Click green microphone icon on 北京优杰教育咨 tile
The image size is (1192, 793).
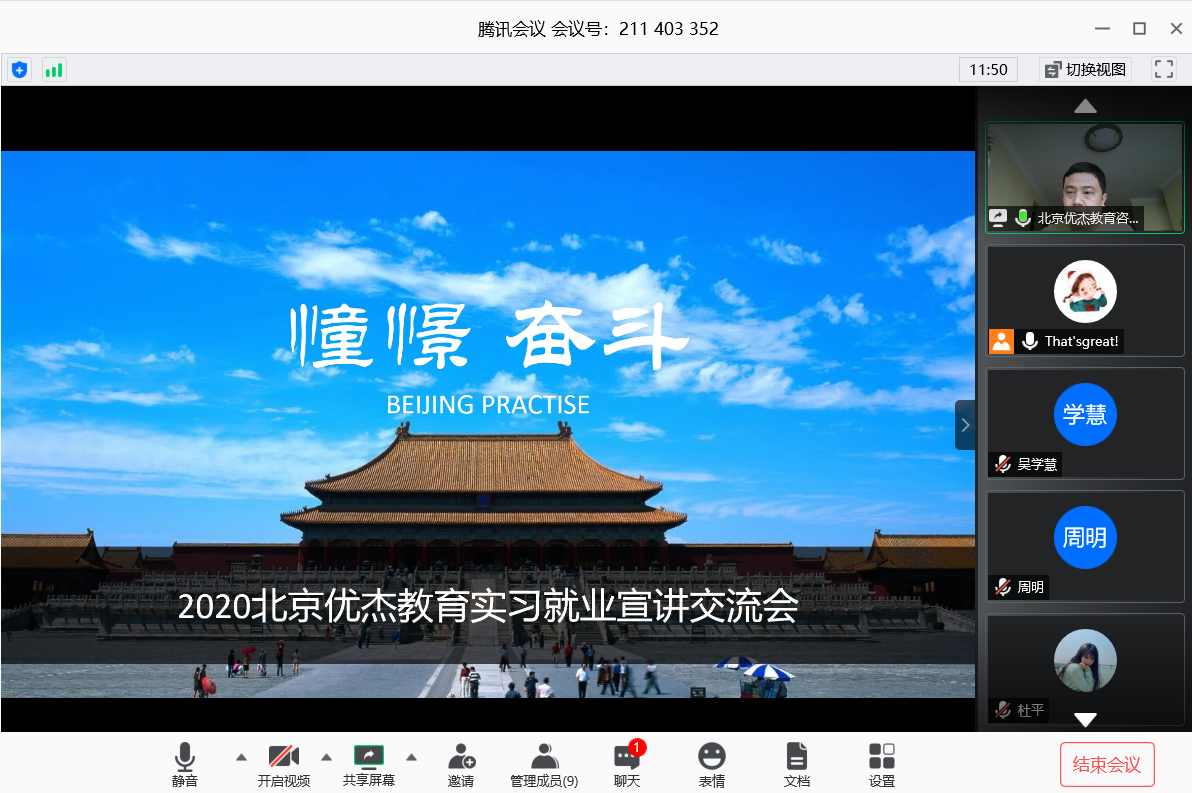[x=1022, y=218]
